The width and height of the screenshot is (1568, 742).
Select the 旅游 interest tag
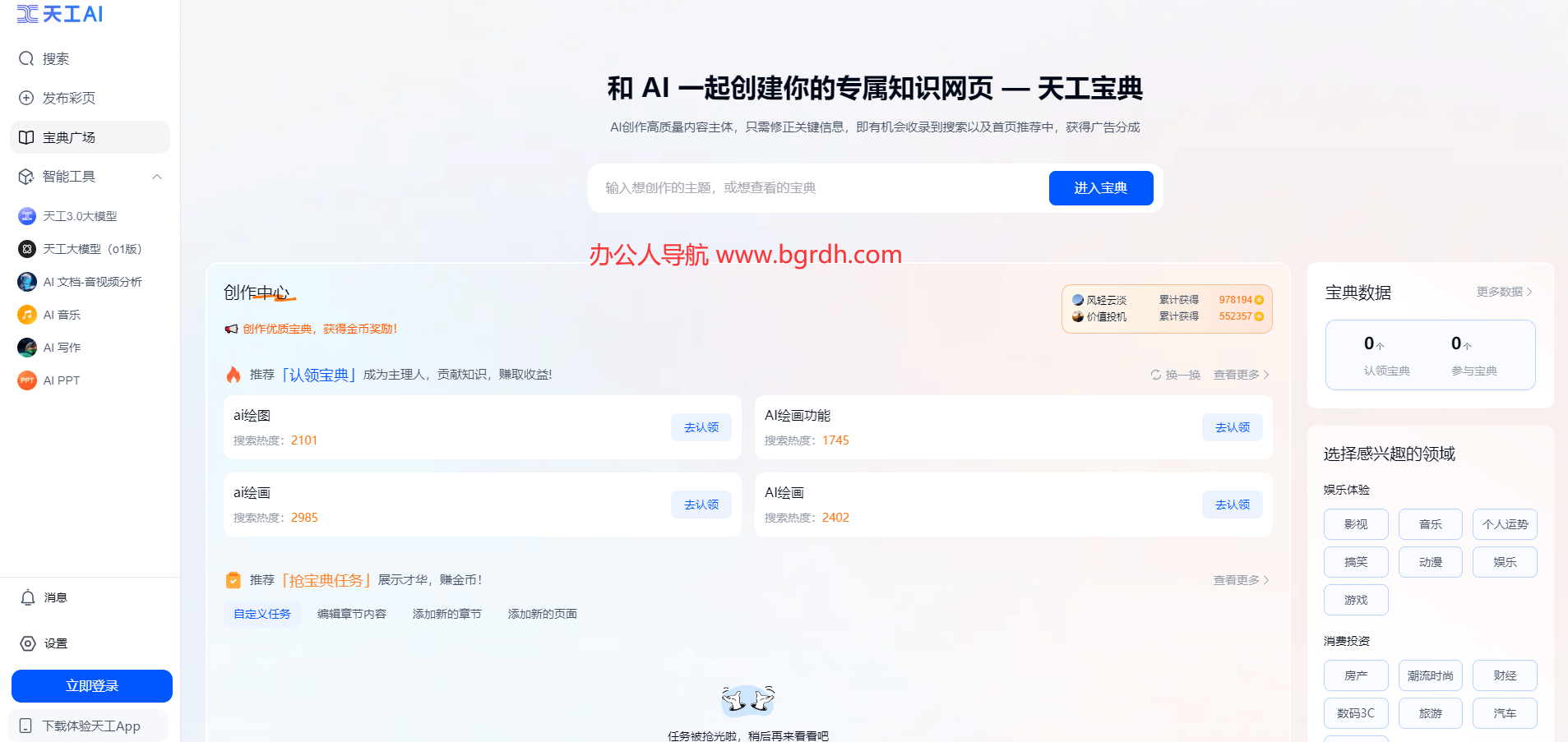1431,713
